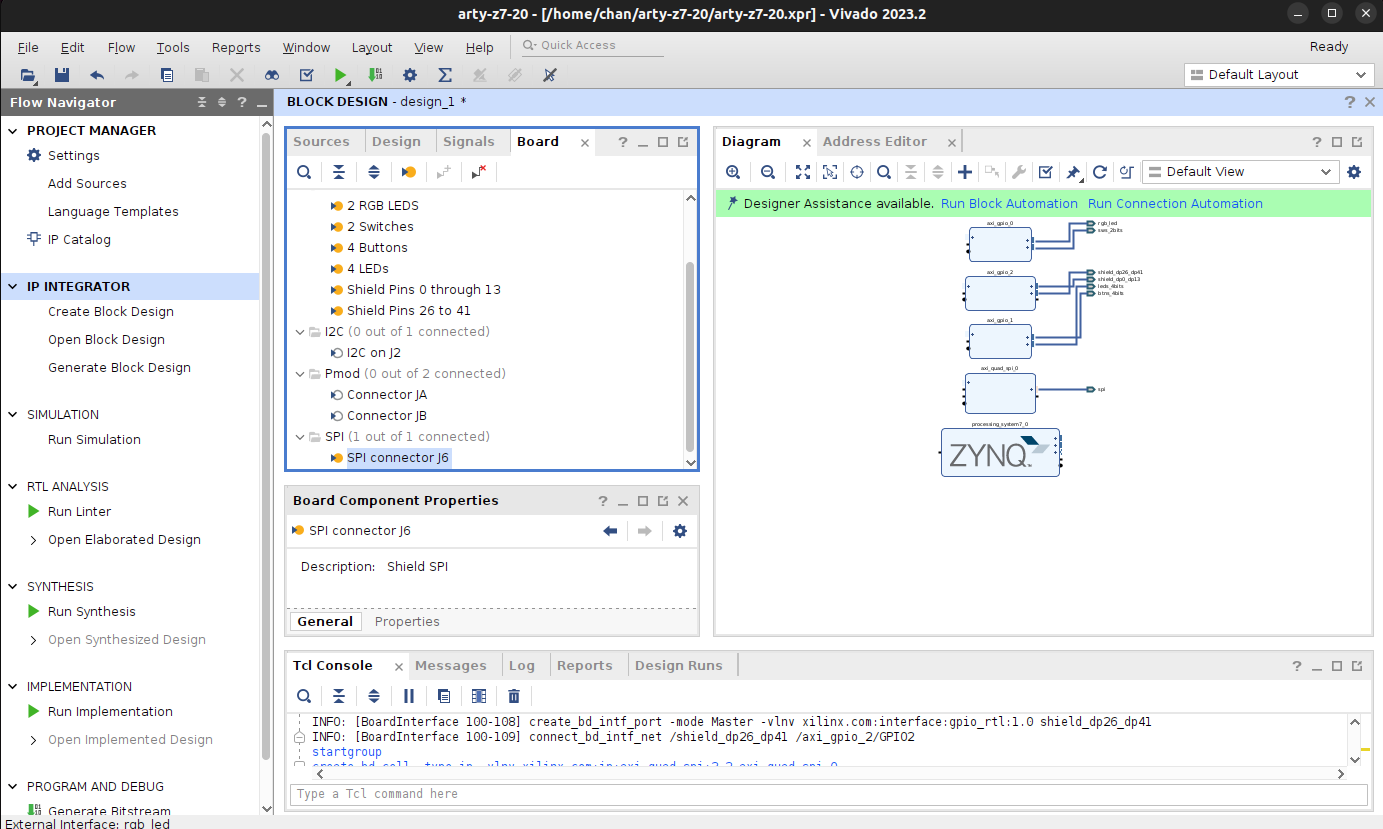The width and height of the screenshot is (1383, 829).
Task: Open the Design Runs tab
Action: [x=679, y=666]
